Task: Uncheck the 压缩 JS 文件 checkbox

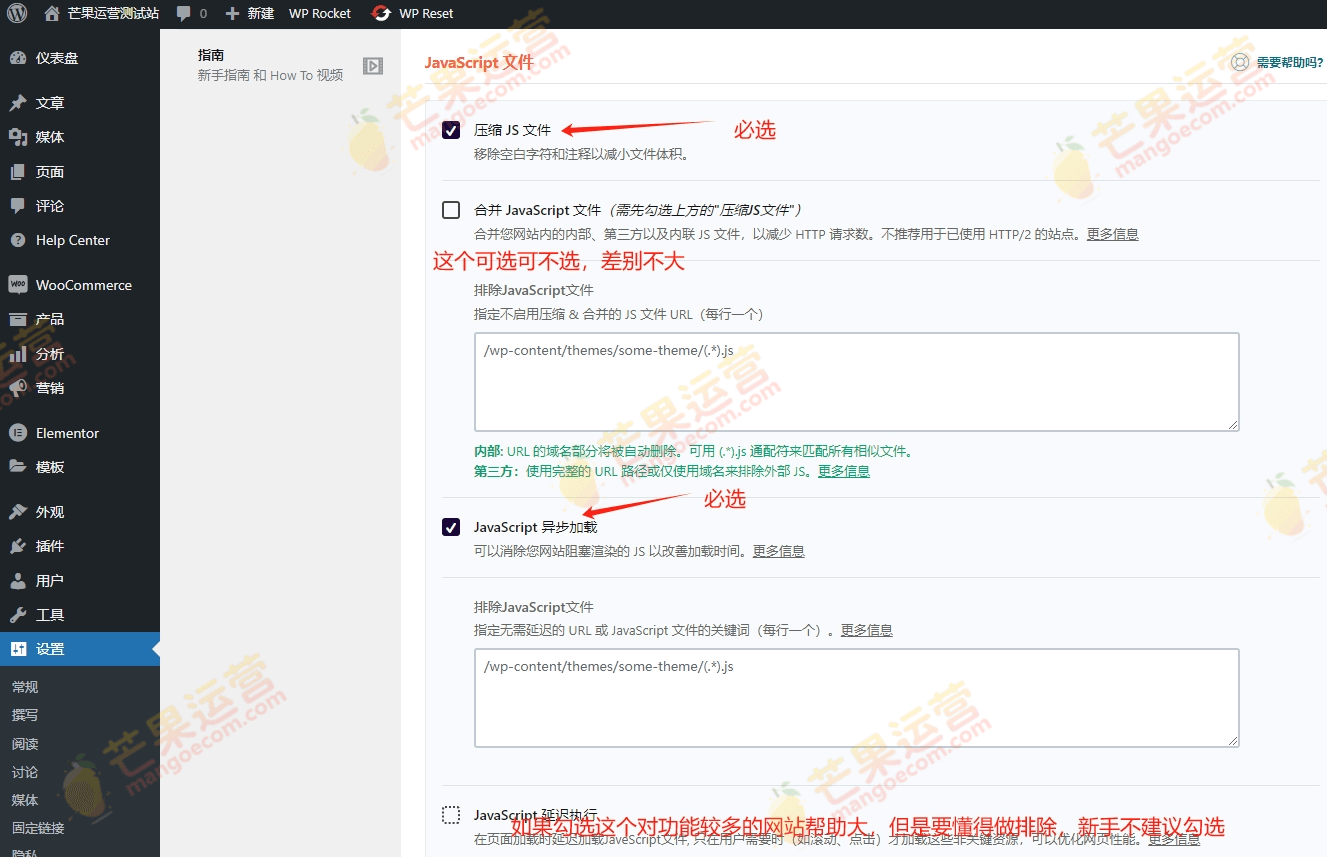Action: tap(451, 130)
